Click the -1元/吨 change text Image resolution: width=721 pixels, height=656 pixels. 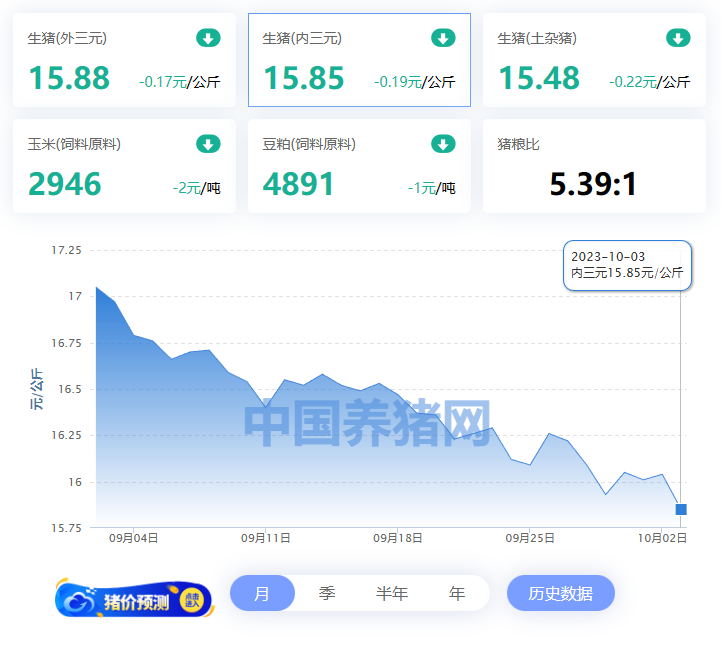[432, 188]
